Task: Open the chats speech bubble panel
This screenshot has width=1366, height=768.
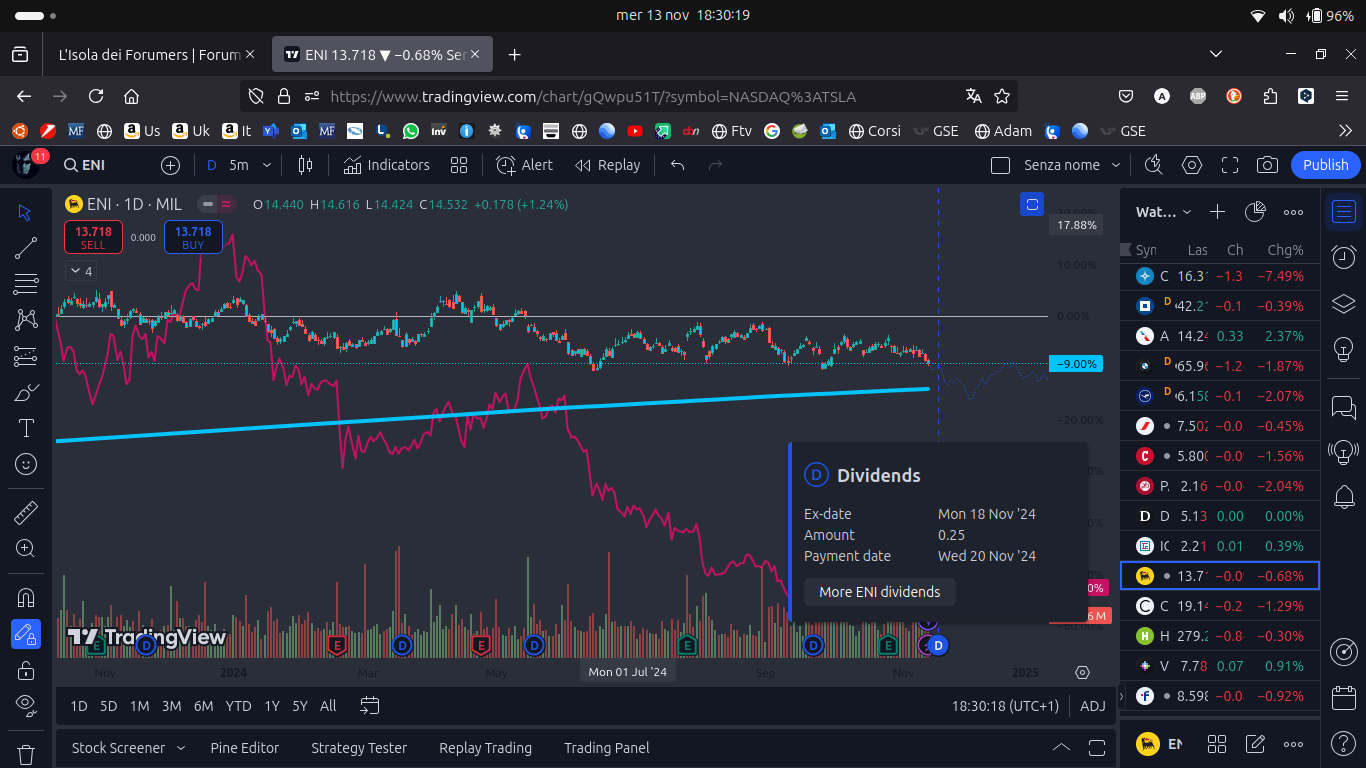Action: click(x=1344, y=407)
